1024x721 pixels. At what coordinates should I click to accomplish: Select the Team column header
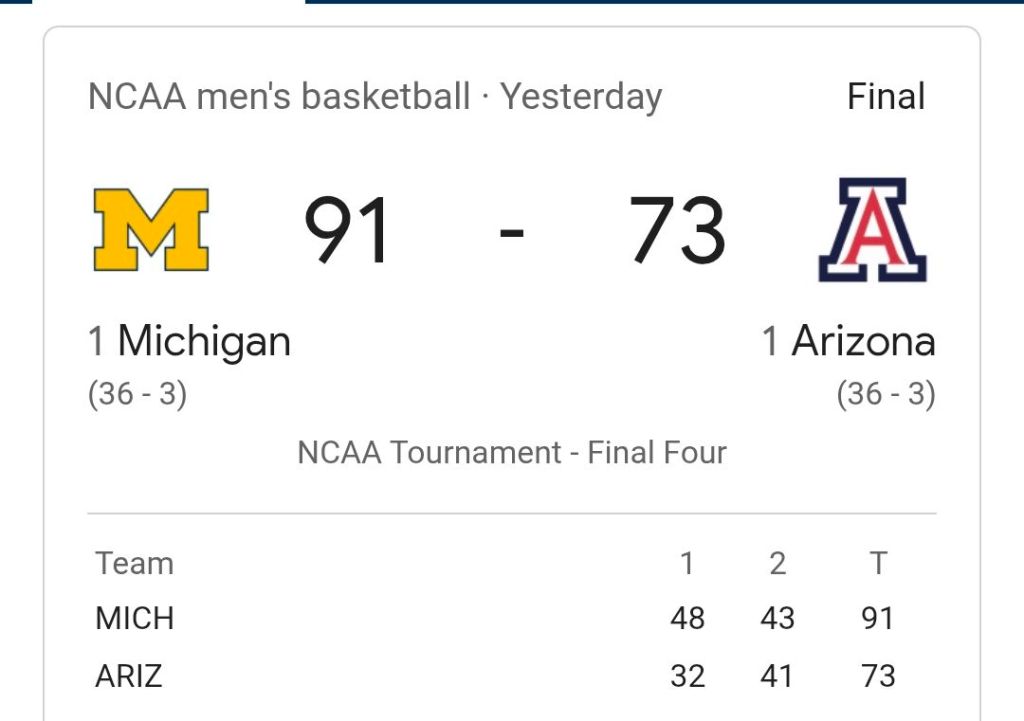pos(135,564)
